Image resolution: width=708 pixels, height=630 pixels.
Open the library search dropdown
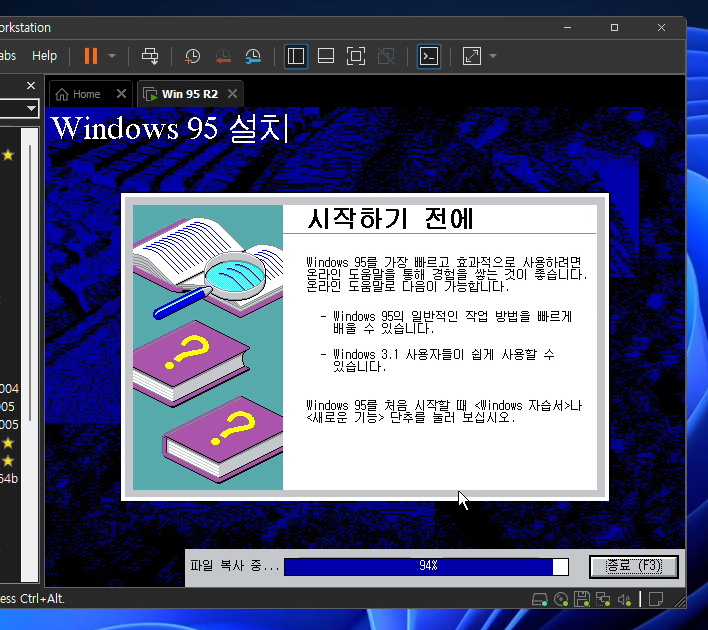click(x=31, y=108)
